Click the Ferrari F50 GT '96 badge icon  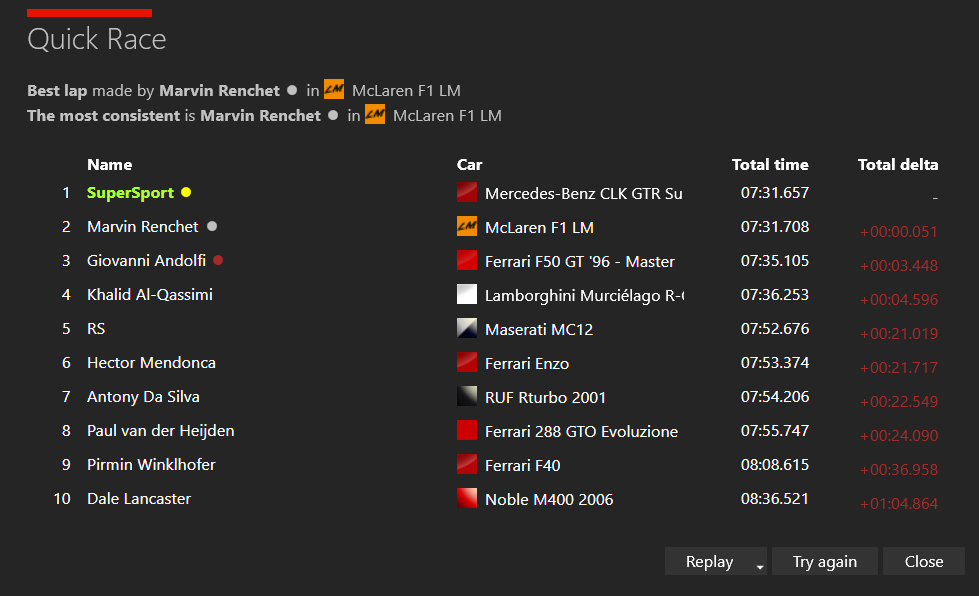tap(466, 260)
